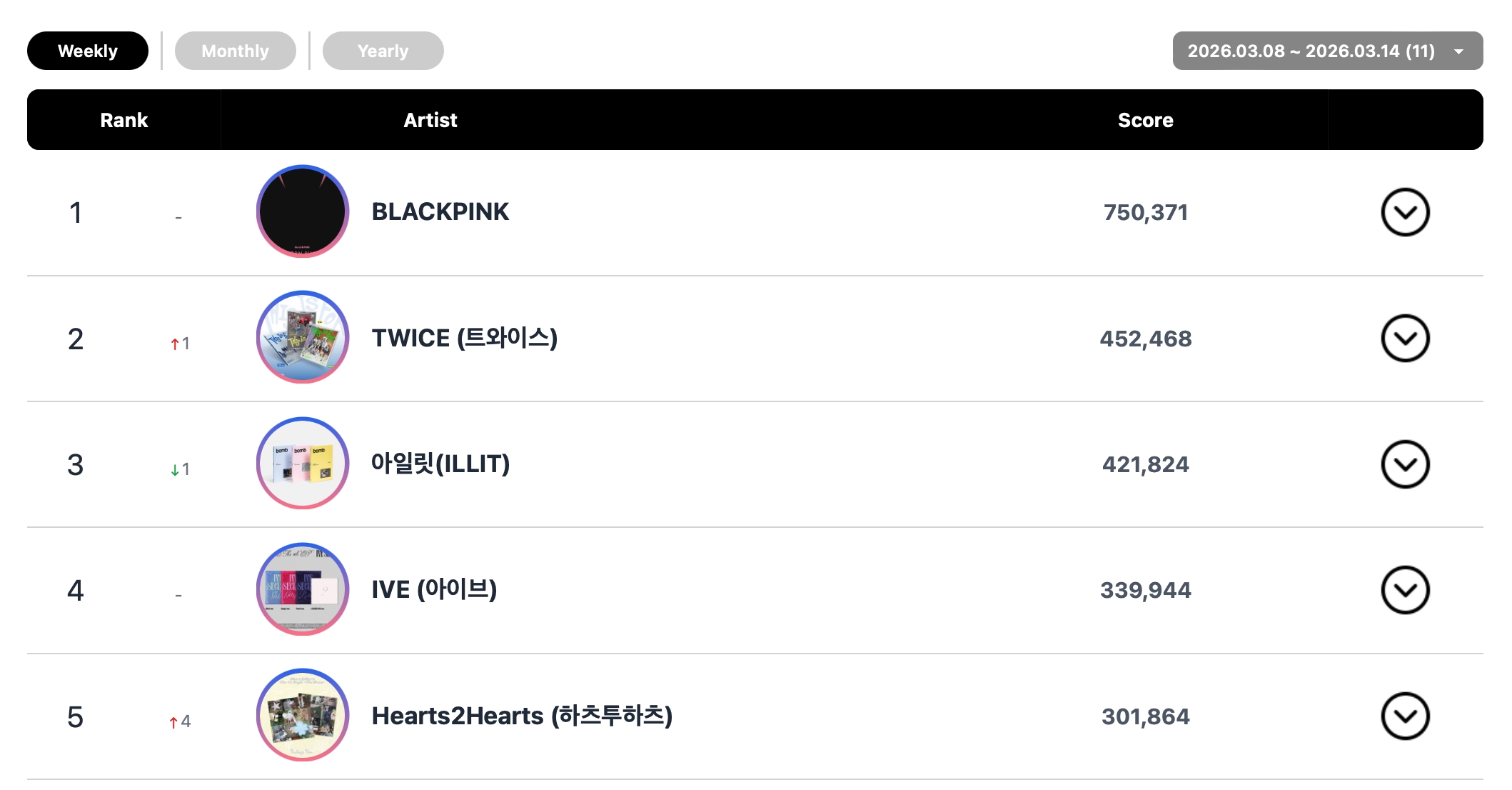Expand Hearts2Hearts row details chevron
Image resolution: width=1512 pixels, height=790 pixels.
pos(1404,716)
